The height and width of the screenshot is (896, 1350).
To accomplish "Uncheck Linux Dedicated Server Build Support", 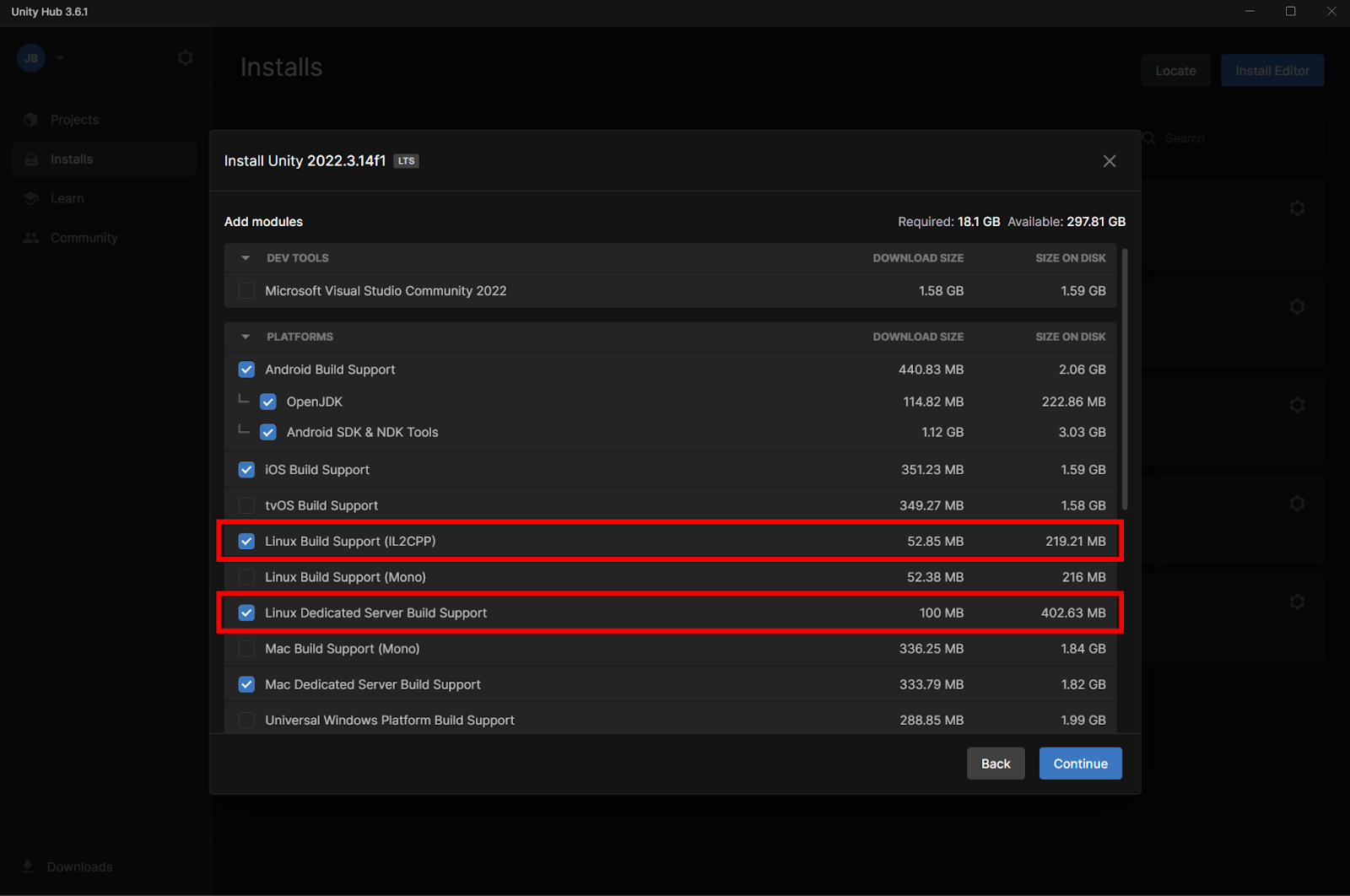I will point(246,613).
